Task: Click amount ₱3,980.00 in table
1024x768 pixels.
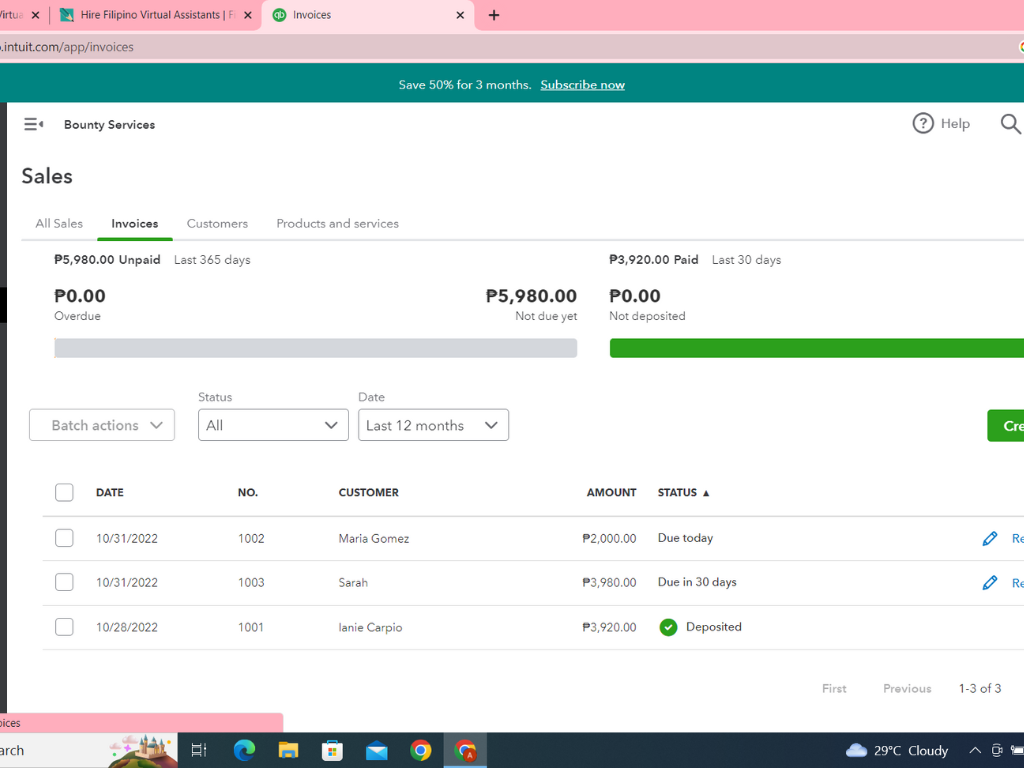Action: click(x=609, y=583)
